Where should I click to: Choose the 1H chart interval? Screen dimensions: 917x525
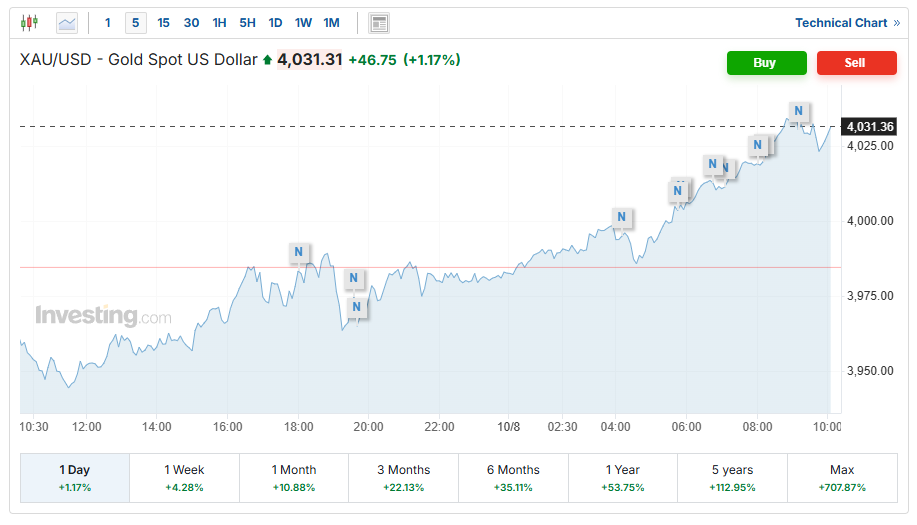(x=219, y=22)
